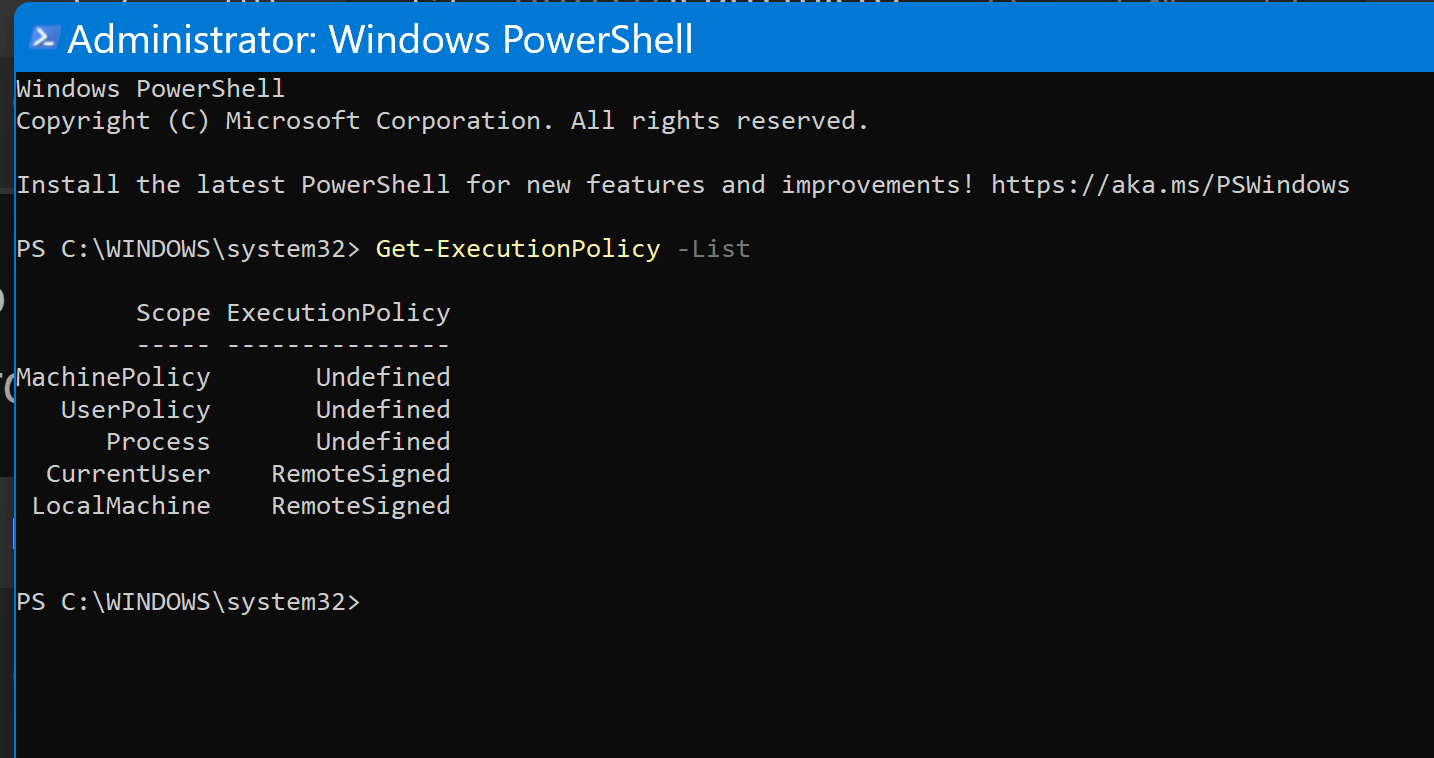Screen dimensions: 1434x758
Task: Click the Undefined value for Process
Action: [383, 441]
